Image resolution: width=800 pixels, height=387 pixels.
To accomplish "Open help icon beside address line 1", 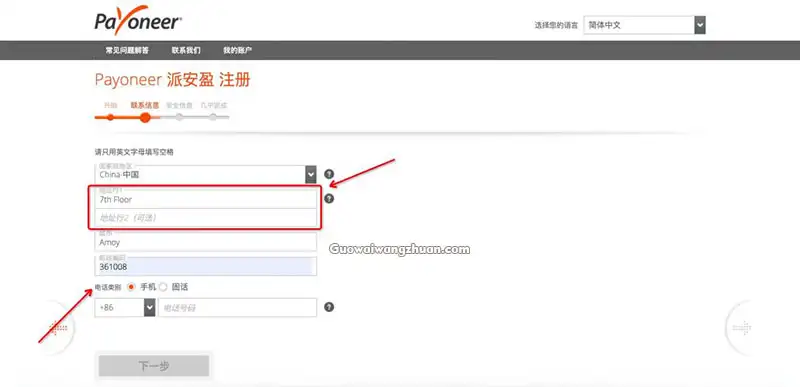I will [x=329, y=198].
